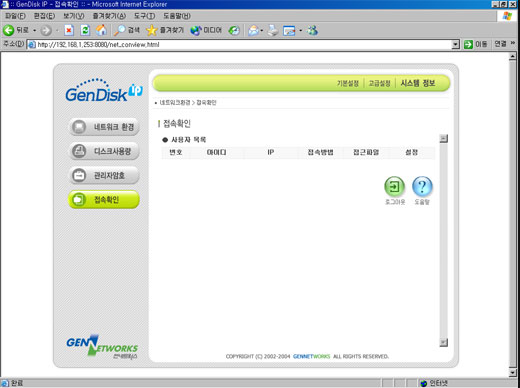Click browser page scrollbar down arrow
Viewport: 520px width, 388px height.
point(513,372)
